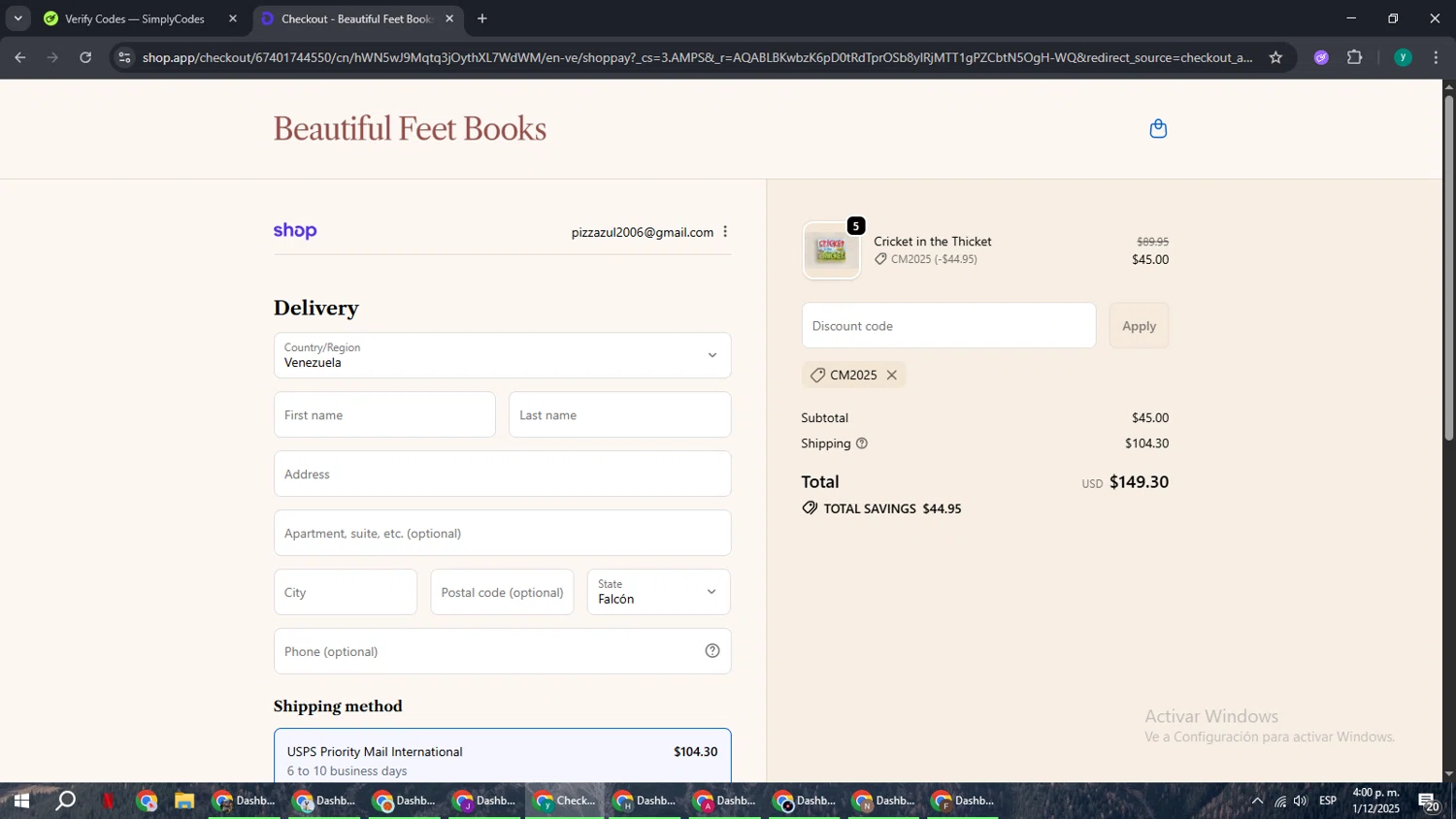Viewport: 1456px width, 819px height.
Task: Open the Chrome profile avatar
Action: tap(1403, 57)
